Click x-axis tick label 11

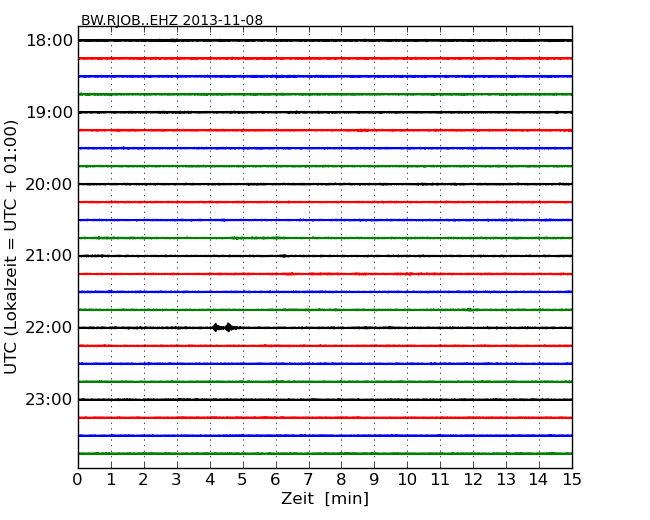440,479
